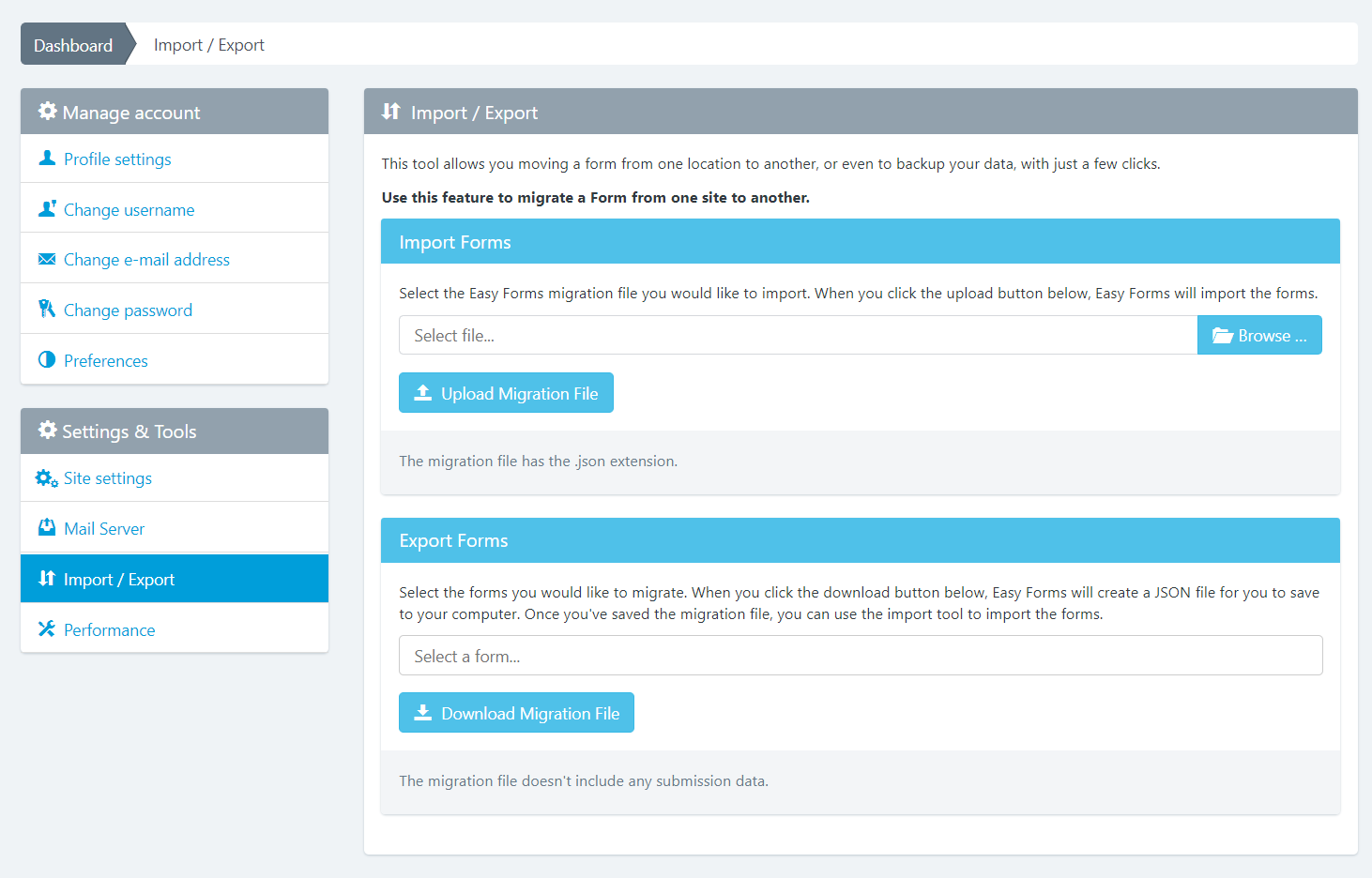Screen dimensions: 1372x878
Task: Click the half-circle Preferences icon
Action: point(47,360)
